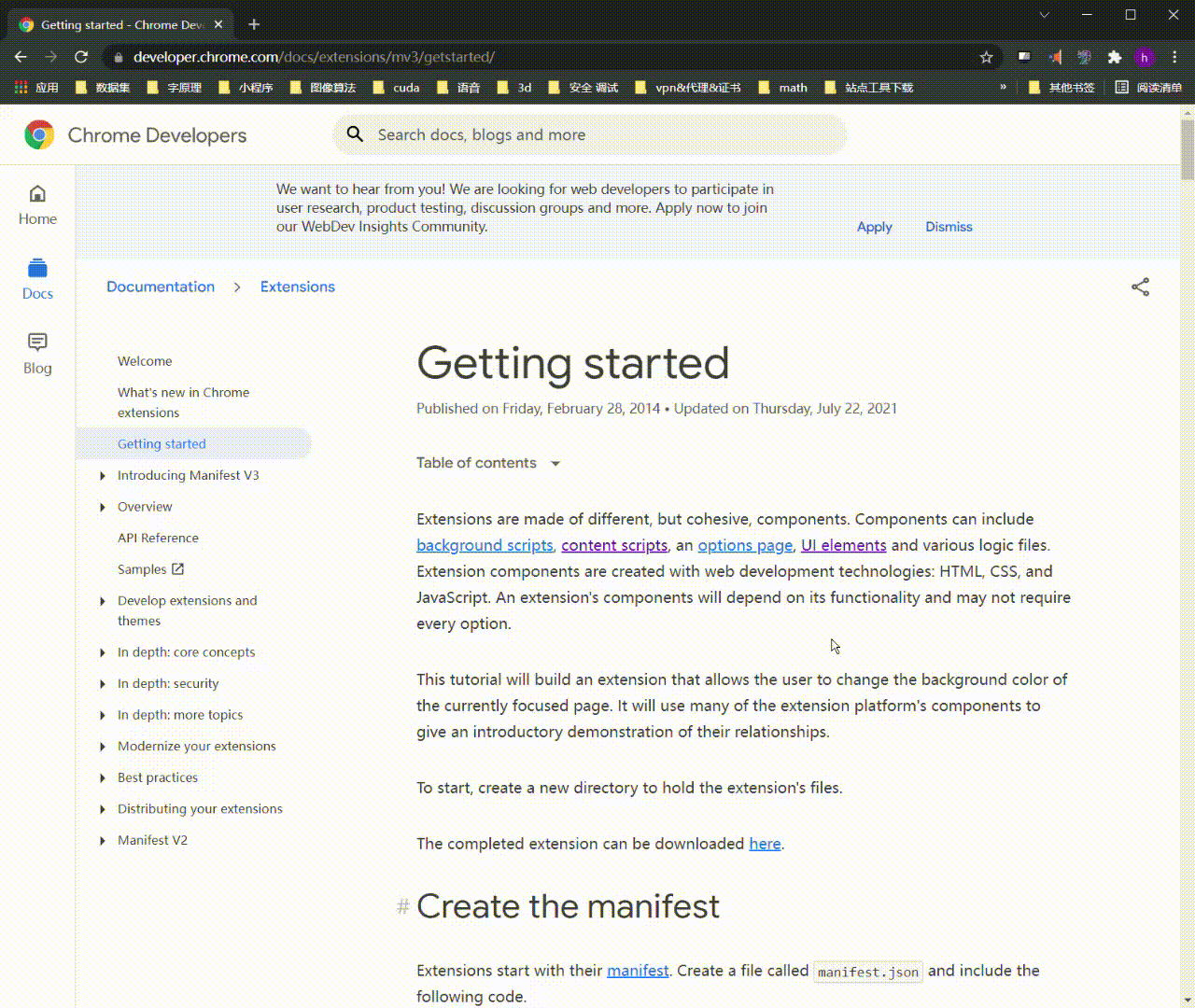
Task: Click the page's vertical scrollbar thumb
Action: [x=1188, y=149]
